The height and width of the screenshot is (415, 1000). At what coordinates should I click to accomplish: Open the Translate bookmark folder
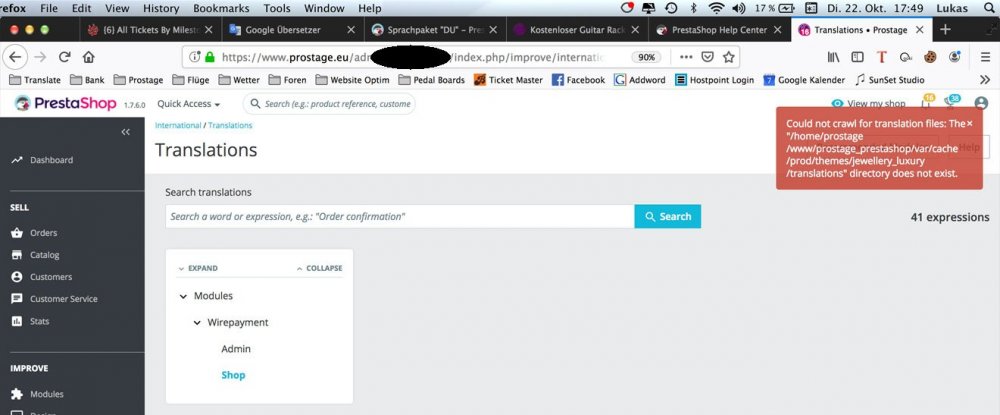(35, 80)
